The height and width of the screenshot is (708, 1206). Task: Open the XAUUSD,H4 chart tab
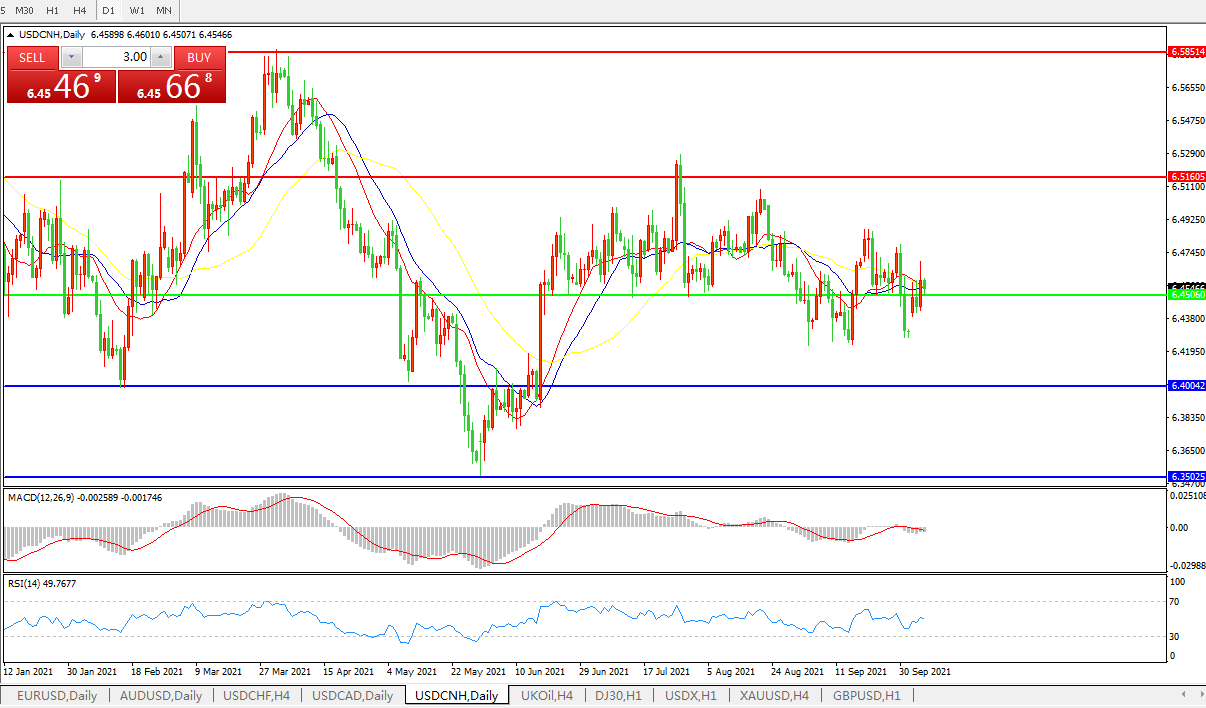coord(775,695)
